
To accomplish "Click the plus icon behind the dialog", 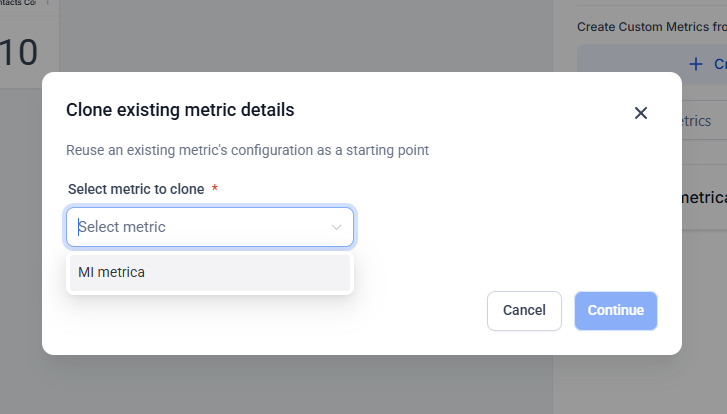I will point(697,64).
